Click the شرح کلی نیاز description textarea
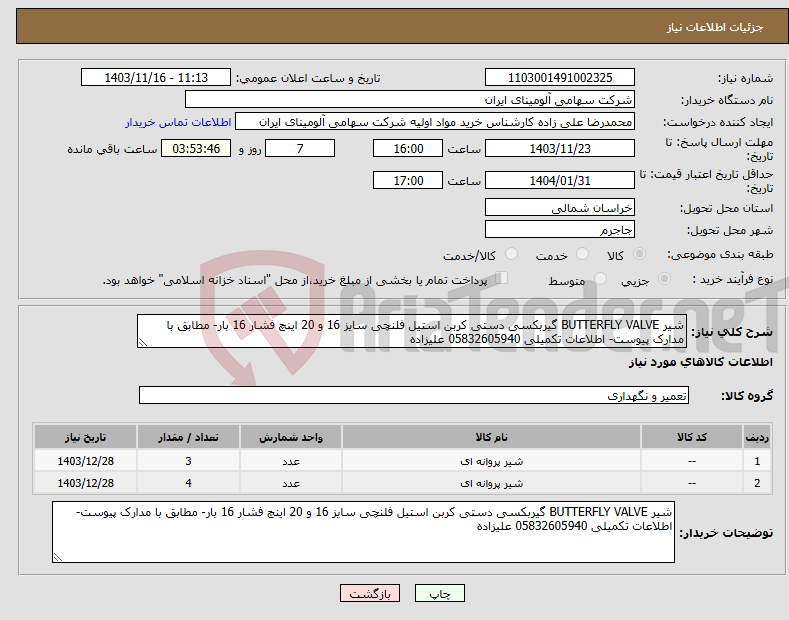 pyautogui.click(x=412, y=331)
